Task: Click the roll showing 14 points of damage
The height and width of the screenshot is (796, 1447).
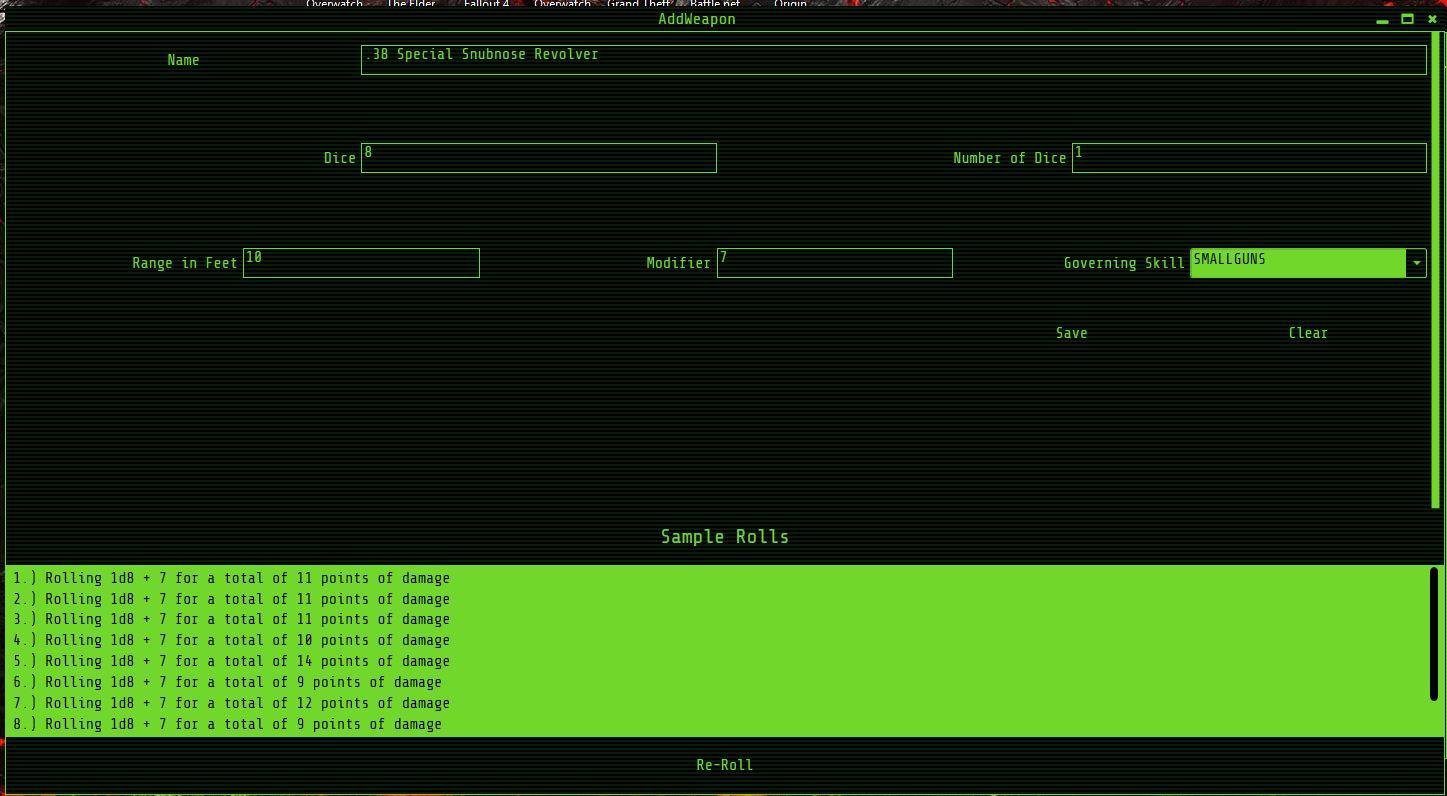Action: (x=230, y=661)
